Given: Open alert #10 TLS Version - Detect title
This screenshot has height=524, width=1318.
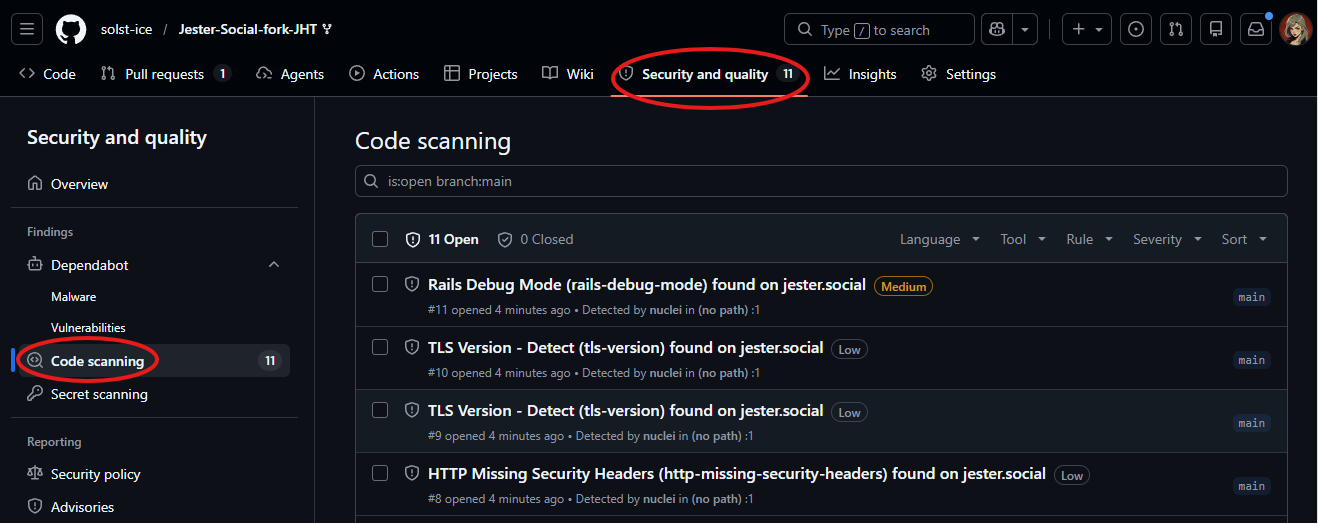Looking at the screenshot, I should 625,348.
